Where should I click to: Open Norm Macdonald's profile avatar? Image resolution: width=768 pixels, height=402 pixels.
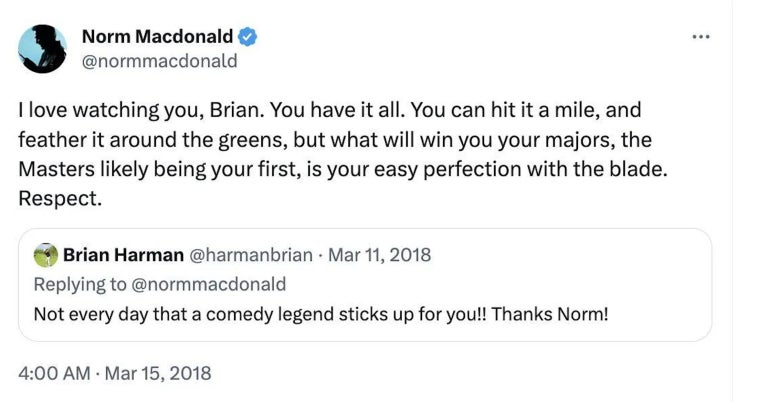[42, 48]
